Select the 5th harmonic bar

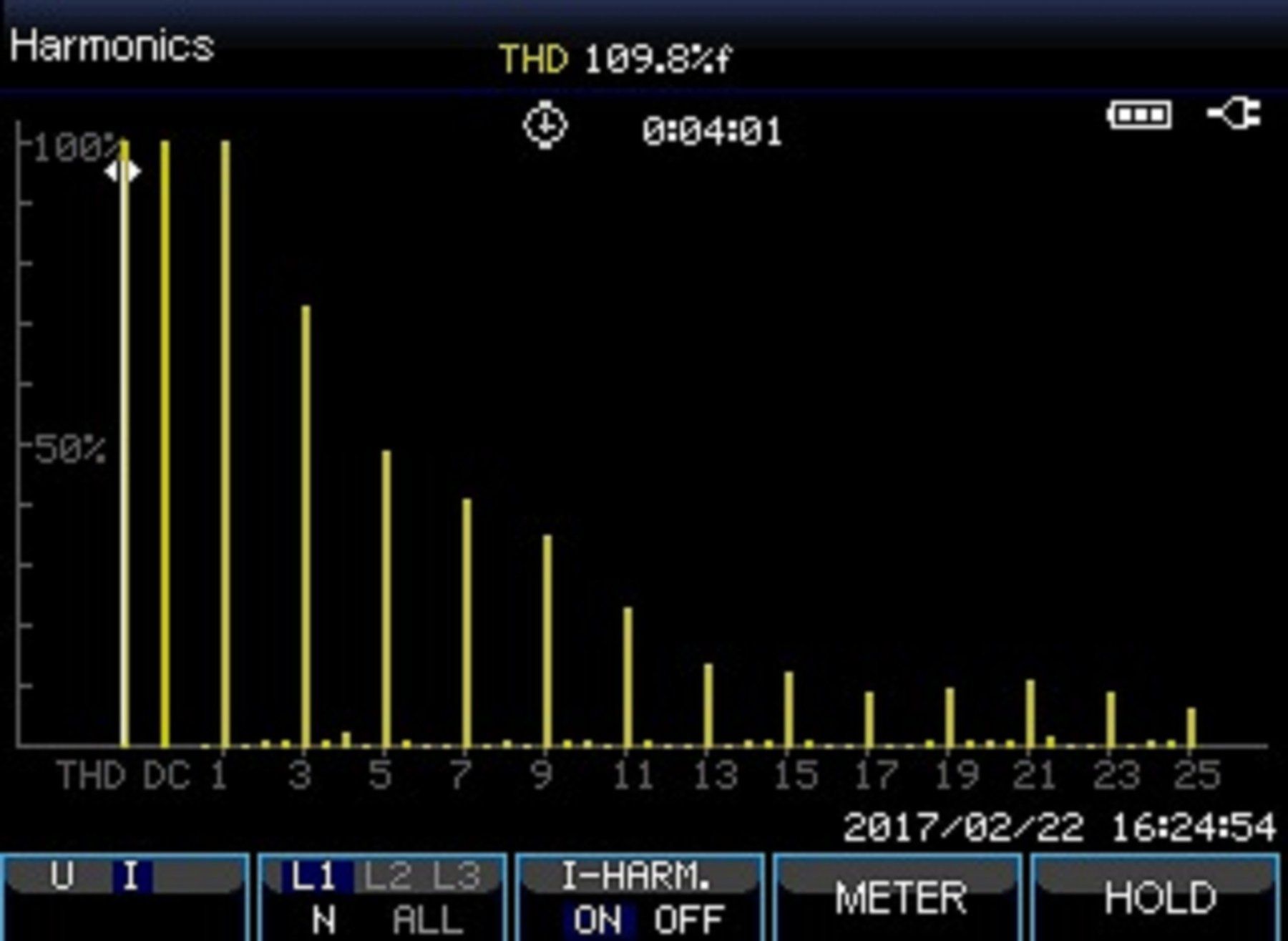(x=386, y=598)
